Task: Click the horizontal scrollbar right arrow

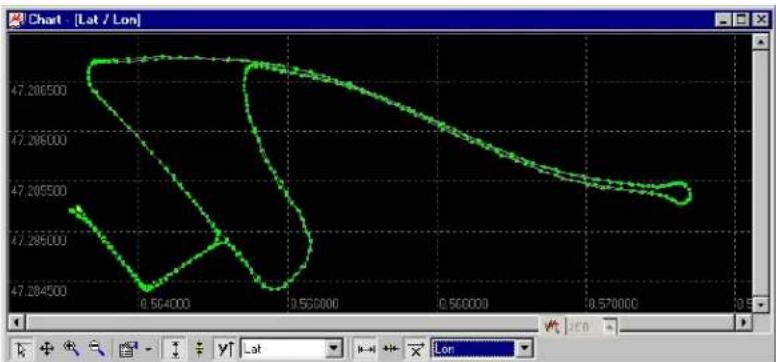Action: point(743,322)
